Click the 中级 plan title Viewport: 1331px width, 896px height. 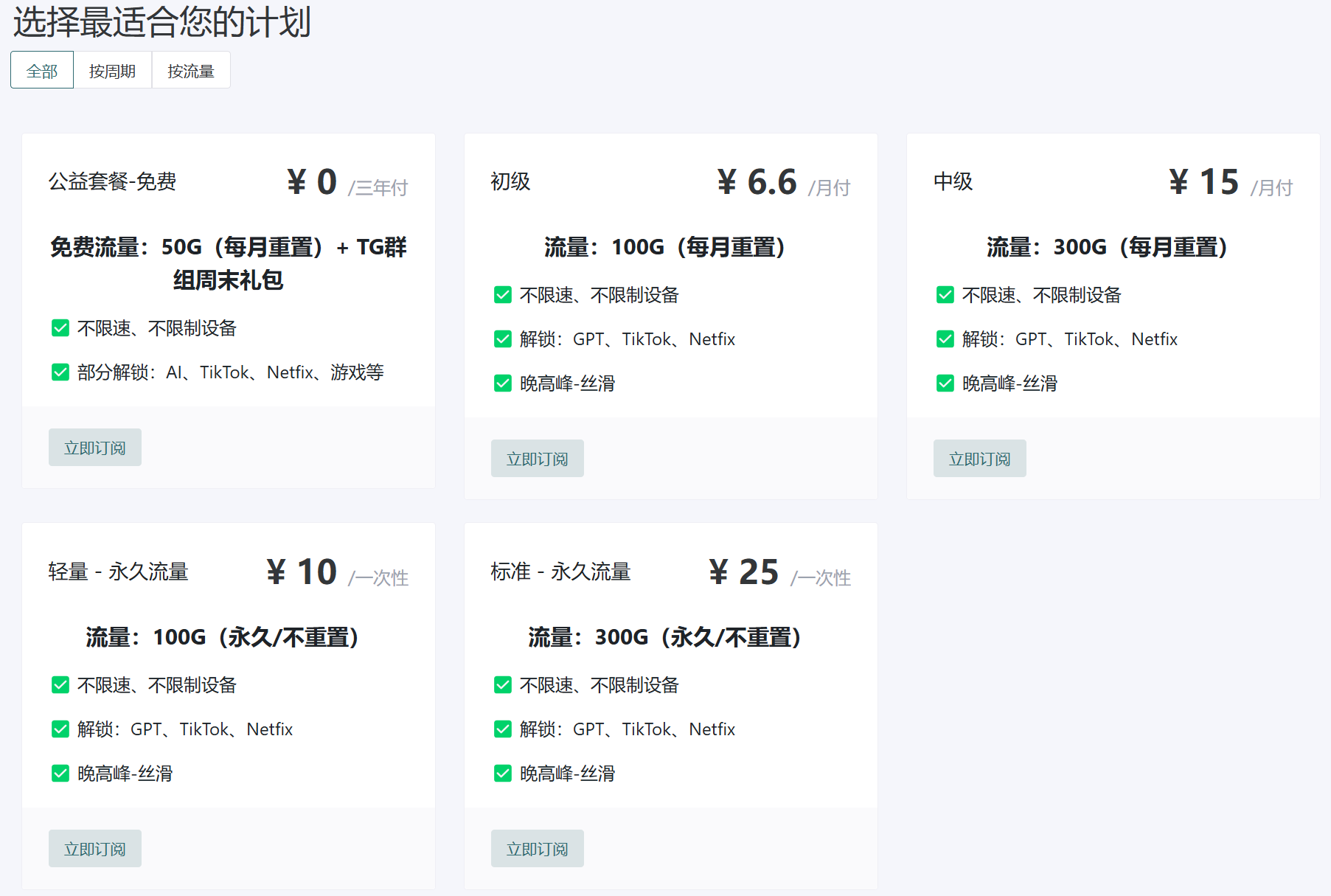coord(953,181)
